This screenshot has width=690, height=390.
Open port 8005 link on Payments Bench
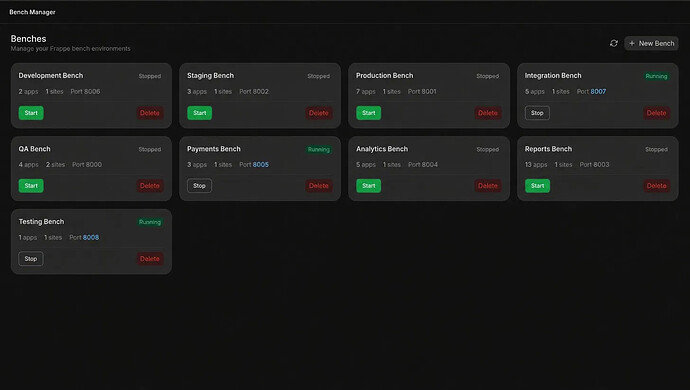point(261,165)
